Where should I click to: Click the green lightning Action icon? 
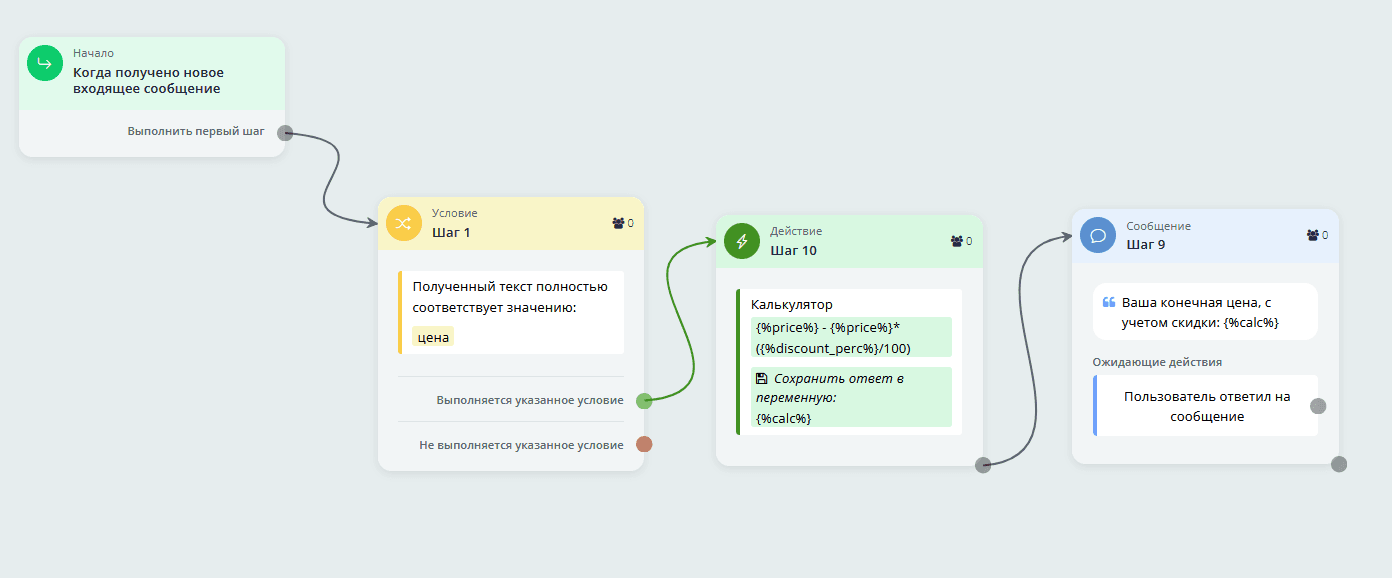click(x=742, y=241)
